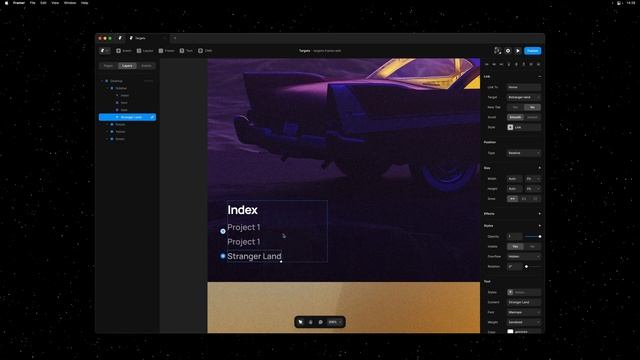Click the Content field Stranger Land

pos(524,302)
